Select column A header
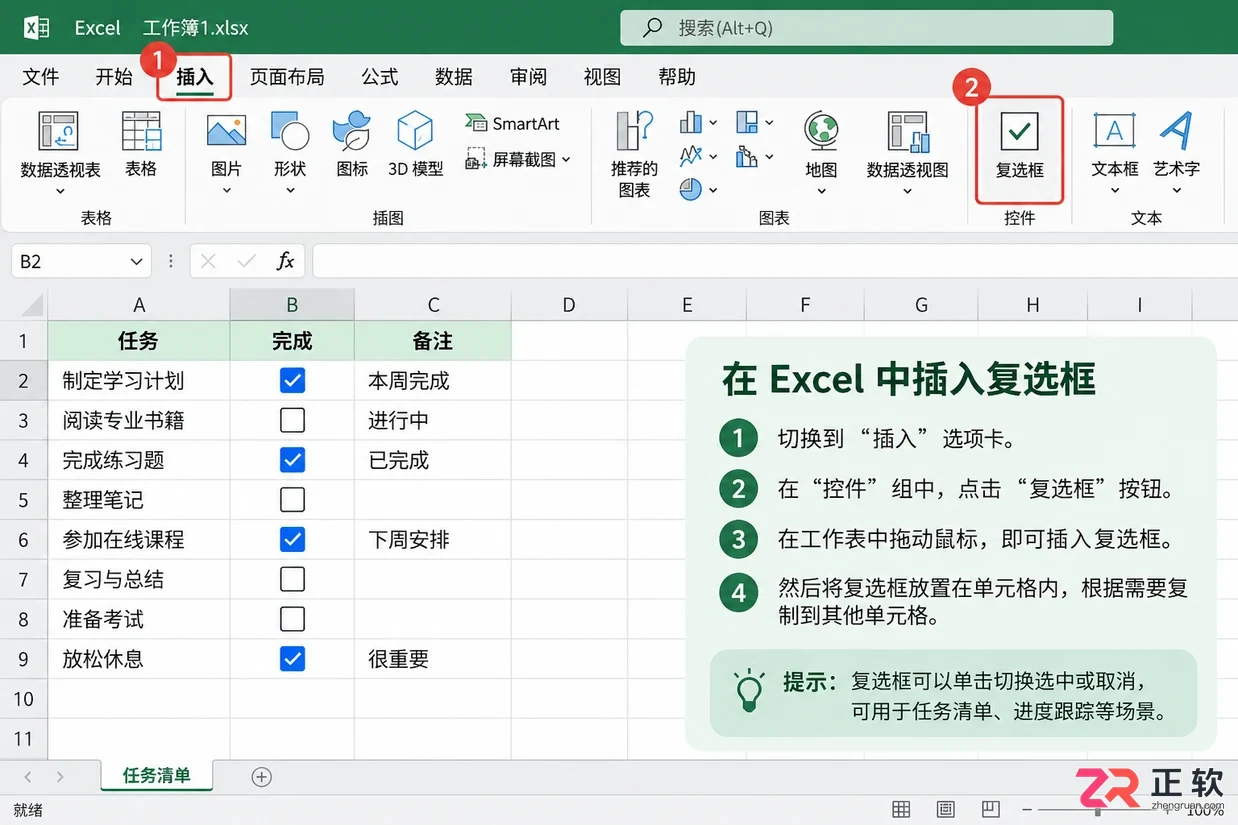Image resolution: width=1238 pixels, height=825 pixels. 139,305
